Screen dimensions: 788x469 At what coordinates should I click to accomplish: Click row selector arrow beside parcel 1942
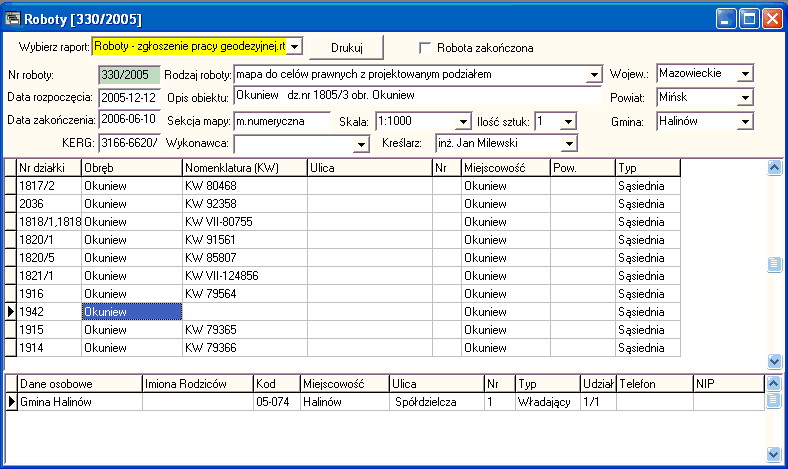click(x=11, y=312)
